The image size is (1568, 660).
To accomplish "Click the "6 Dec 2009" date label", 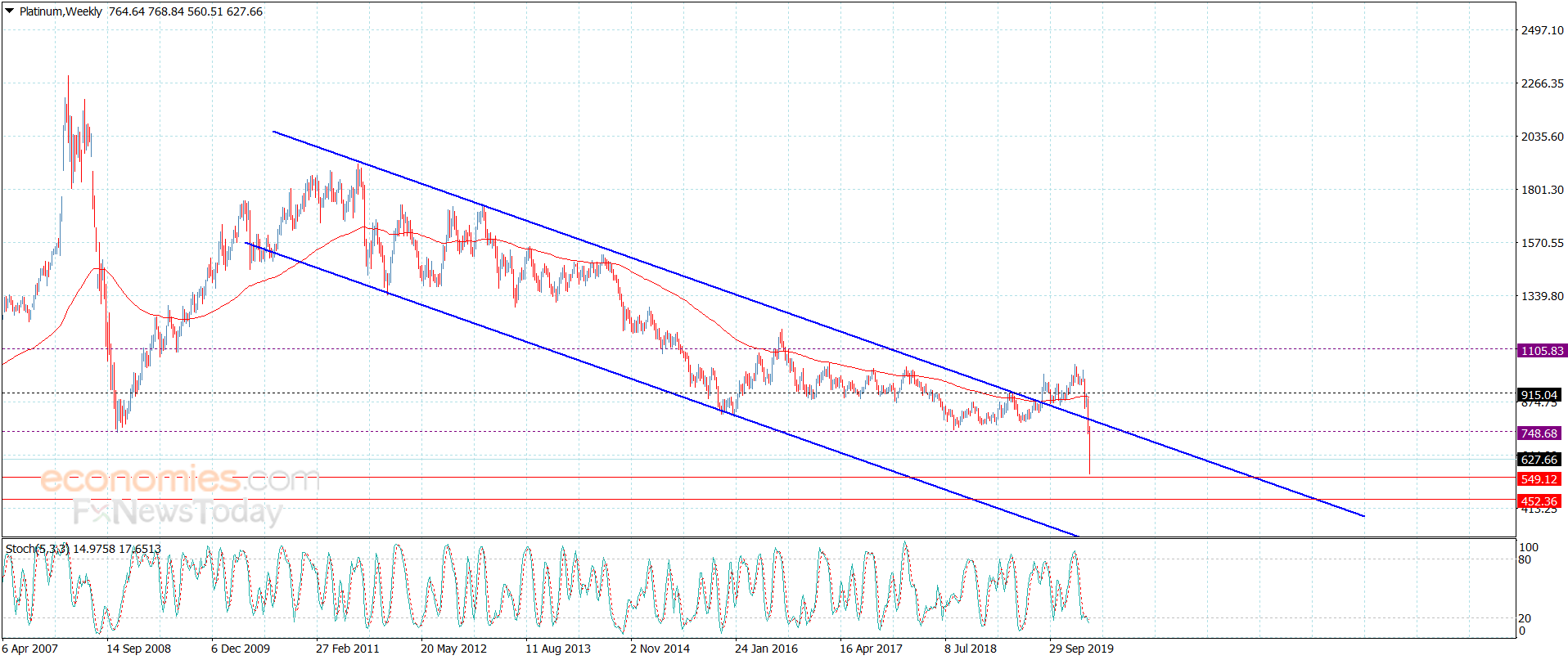I will click(x=241, y=649).
